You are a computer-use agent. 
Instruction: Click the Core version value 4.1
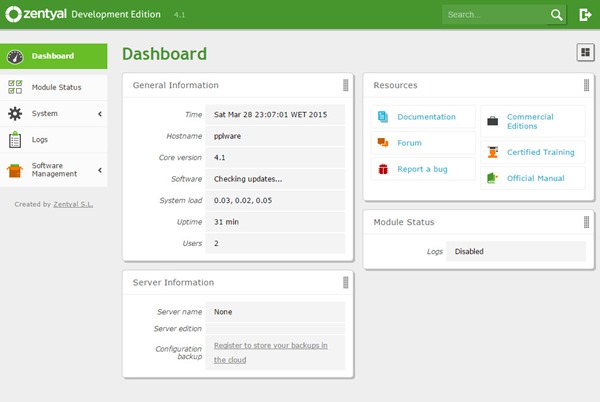[x=220, y=157]
